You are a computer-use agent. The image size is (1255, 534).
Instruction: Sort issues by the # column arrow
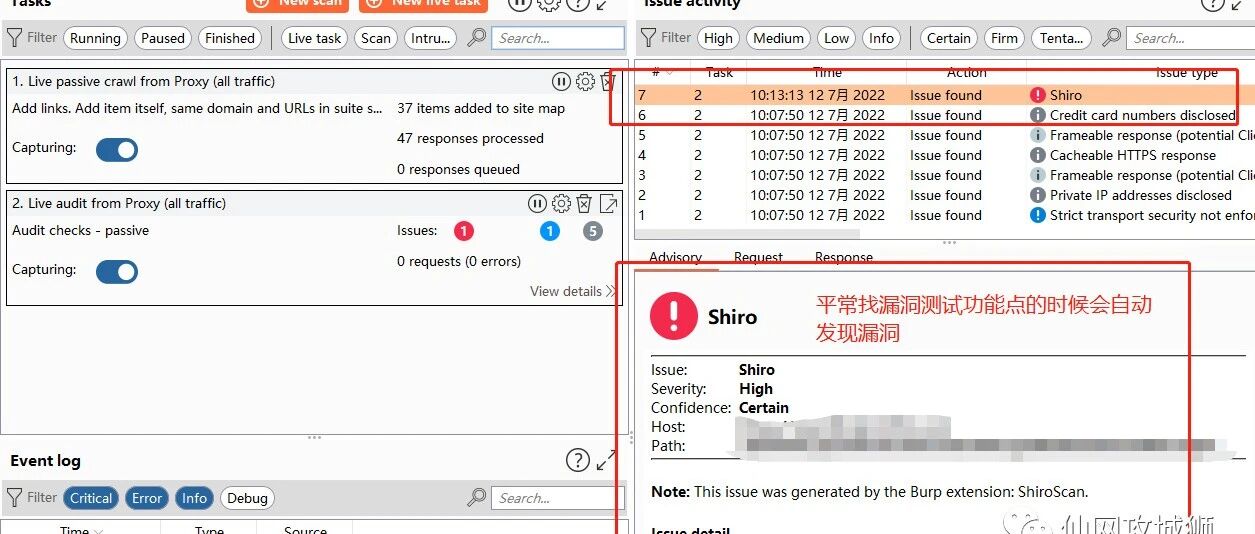click(669, 72)
